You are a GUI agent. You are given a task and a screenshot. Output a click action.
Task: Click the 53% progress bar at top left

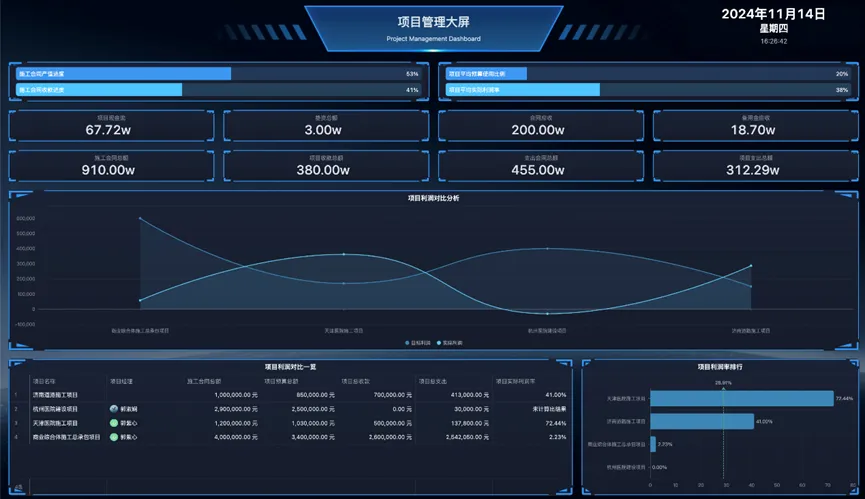tap(124, 74)
